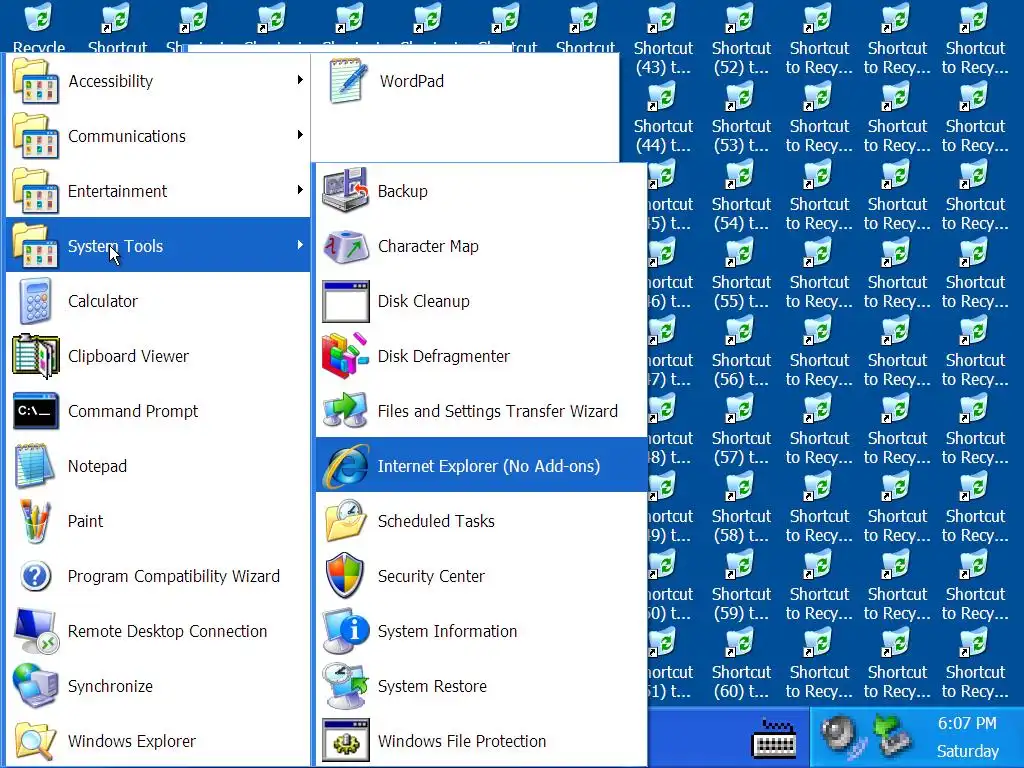Expand the Entertainment submenu arrow
The width and height of the screenshot is (1024, 768).
coord(300,189)
